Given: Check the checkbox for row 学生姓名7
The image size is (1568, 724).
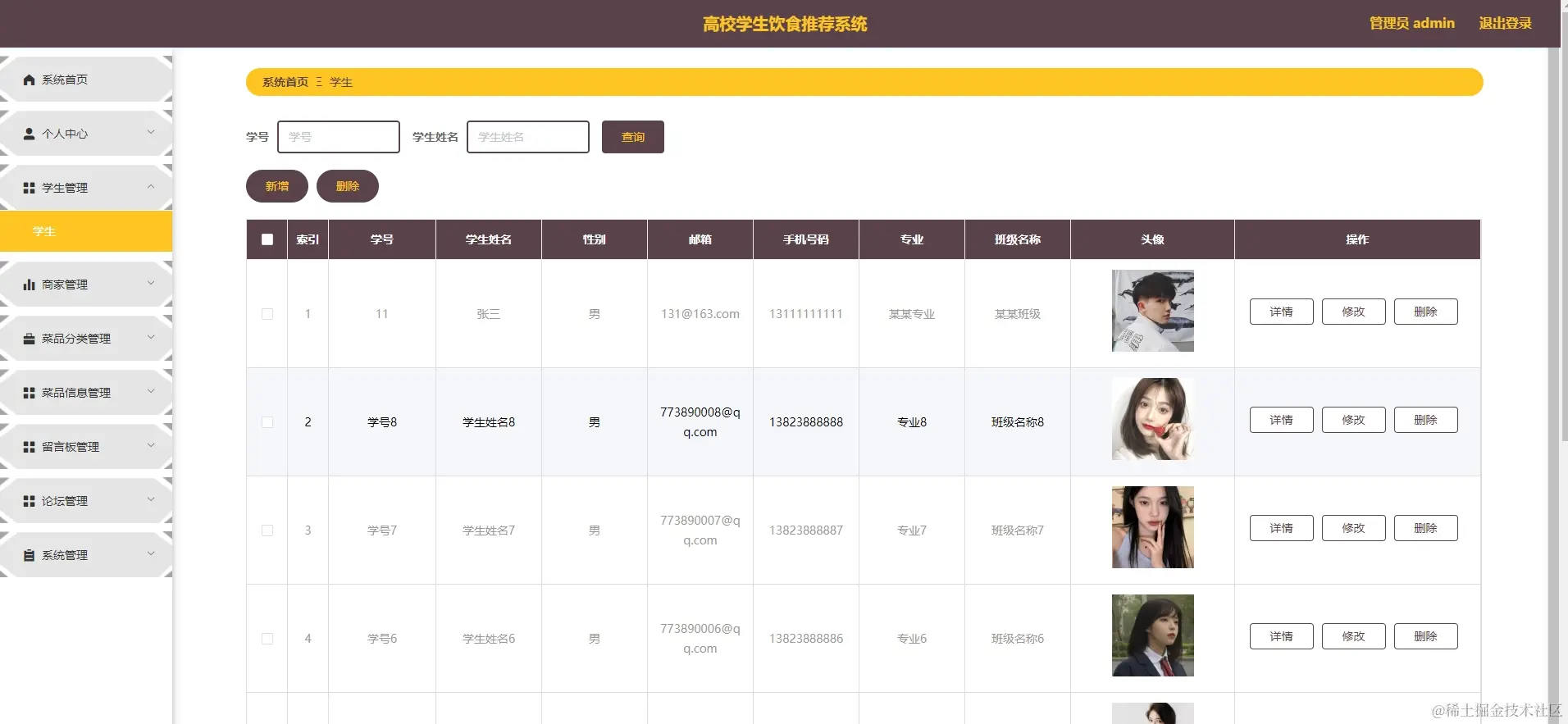Looking at the screenshot, I should click(x=267, y=530).
